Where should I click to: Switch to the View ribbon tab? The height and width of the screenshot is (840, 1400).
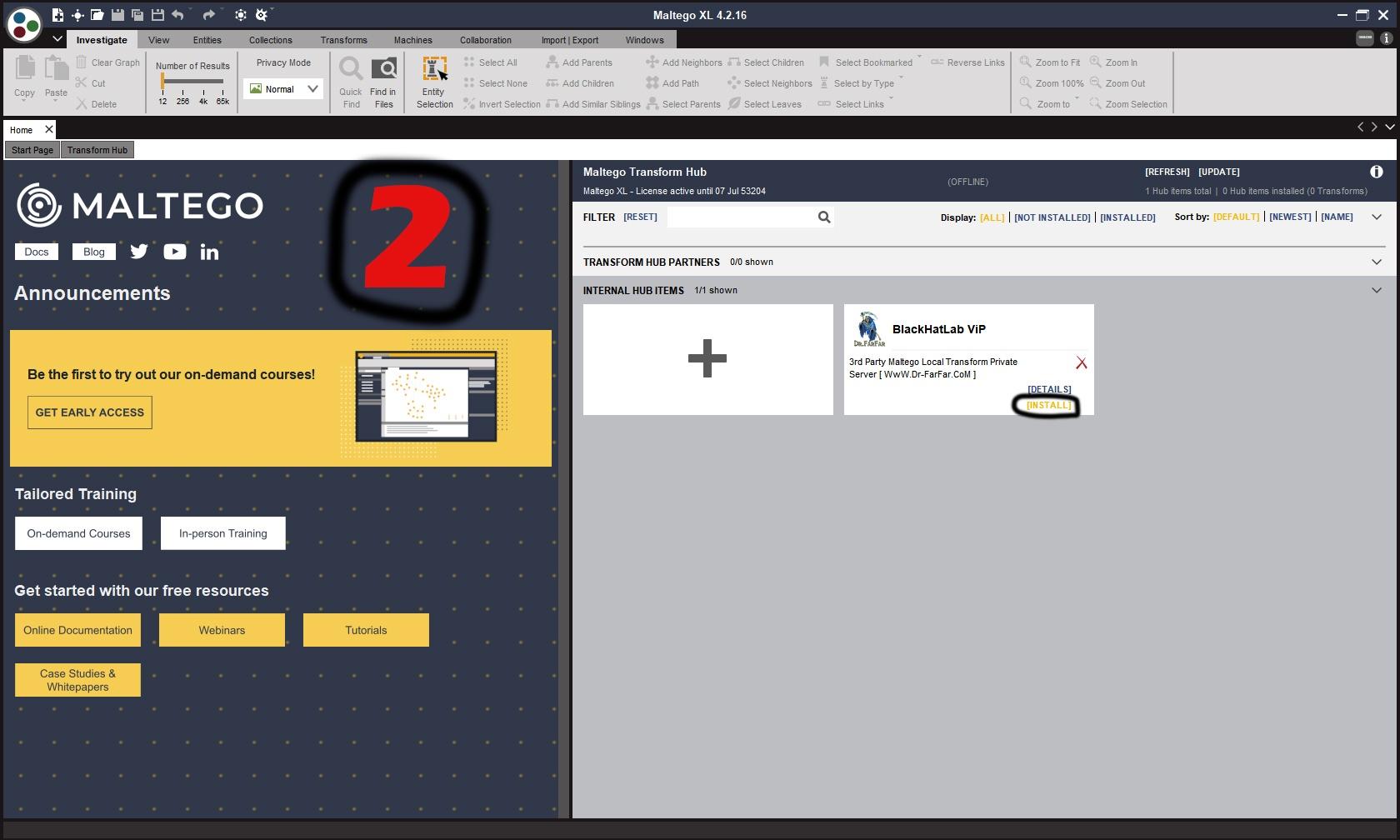pos(158,40)
